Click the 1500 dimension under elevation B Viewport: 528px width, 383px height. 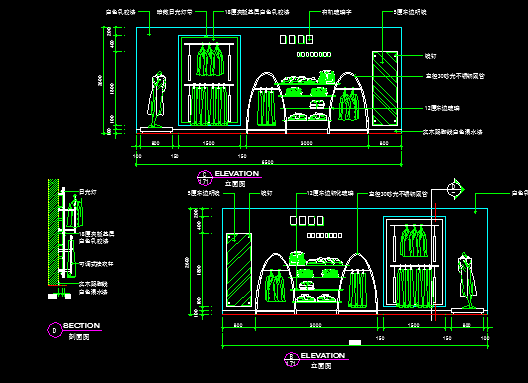click(x=414, y=325)
